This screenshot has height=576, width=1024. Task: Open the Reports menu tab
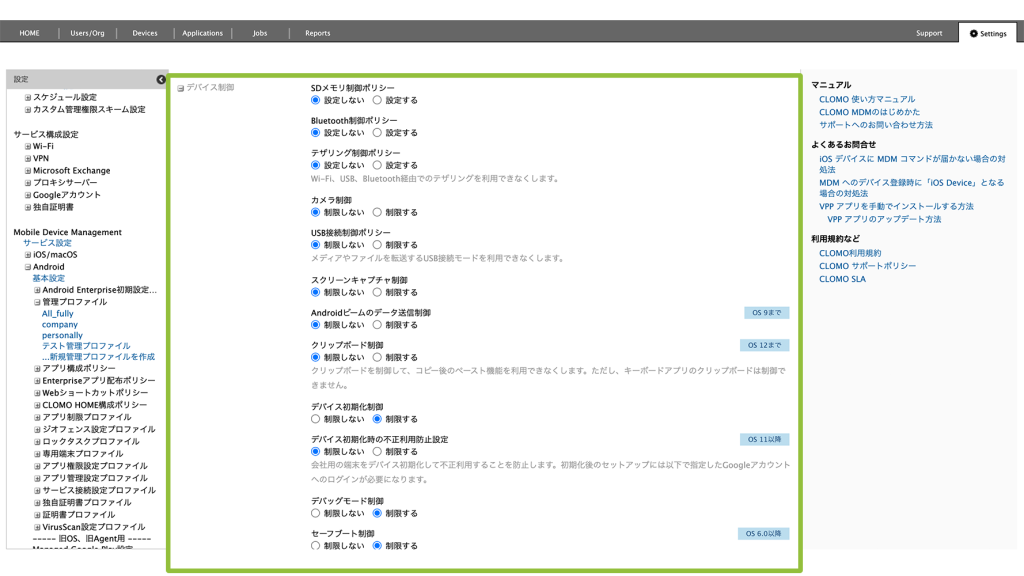[317, 33]
